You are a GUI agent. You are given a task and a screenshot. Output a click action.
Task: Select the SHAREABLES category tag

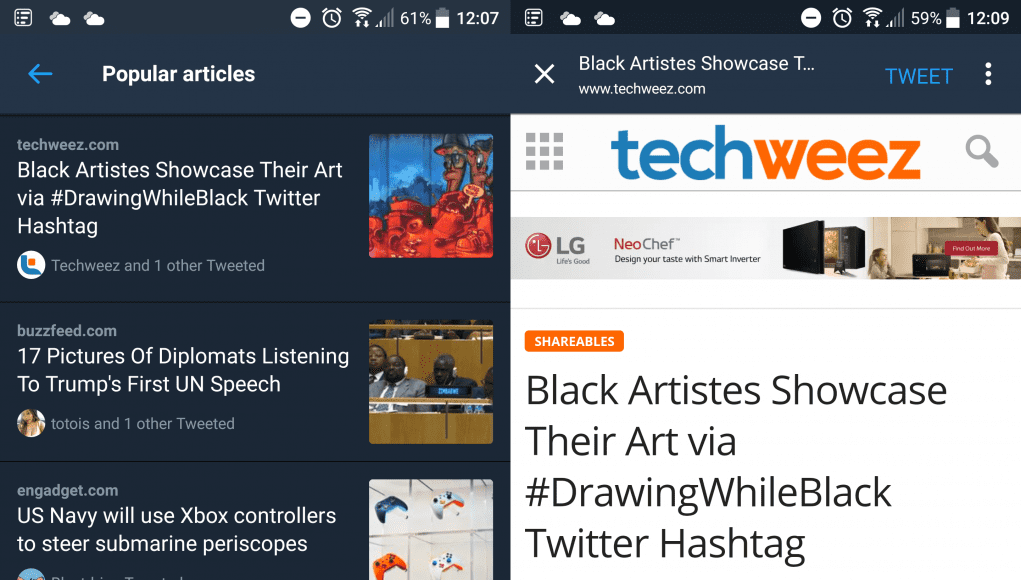click(574, 341)
